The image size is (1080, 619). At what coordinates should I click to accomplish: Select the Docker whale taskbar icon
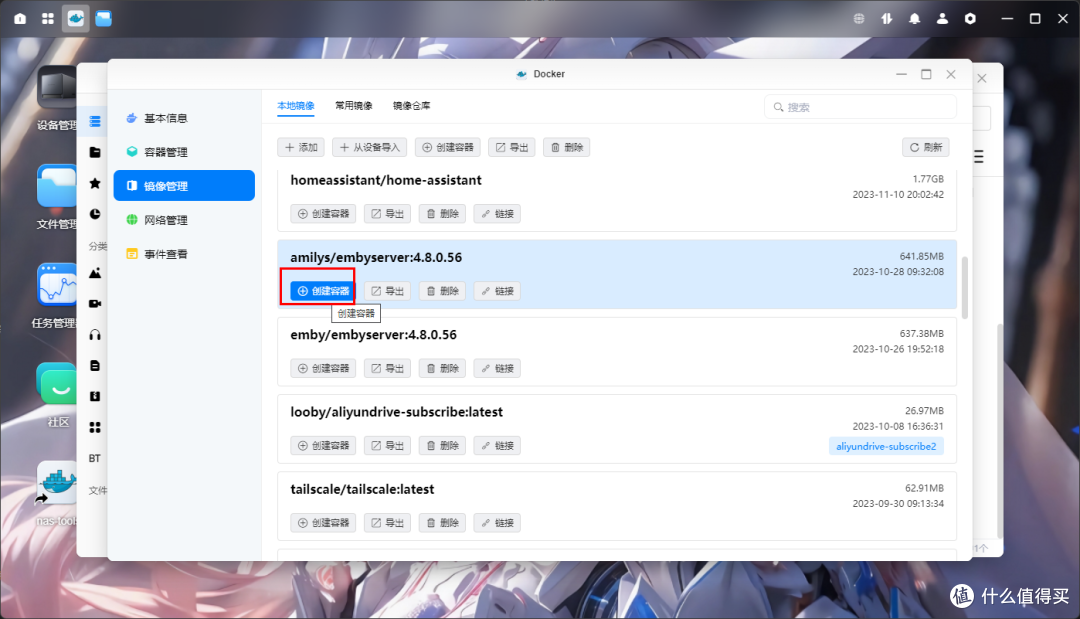[x=76, y=19]
